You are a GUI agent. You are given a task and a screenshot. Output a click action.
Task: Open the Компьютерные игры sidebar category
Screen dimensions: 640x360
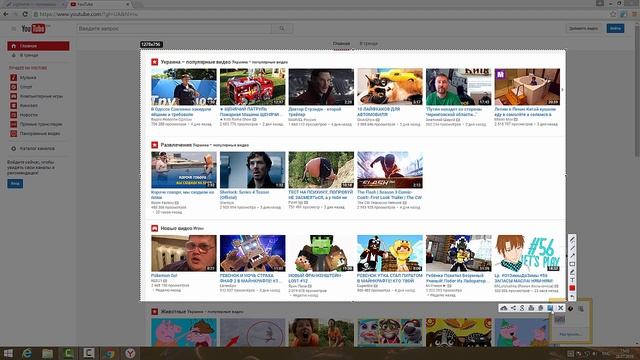pyautogui.click(x=37, y=96)
